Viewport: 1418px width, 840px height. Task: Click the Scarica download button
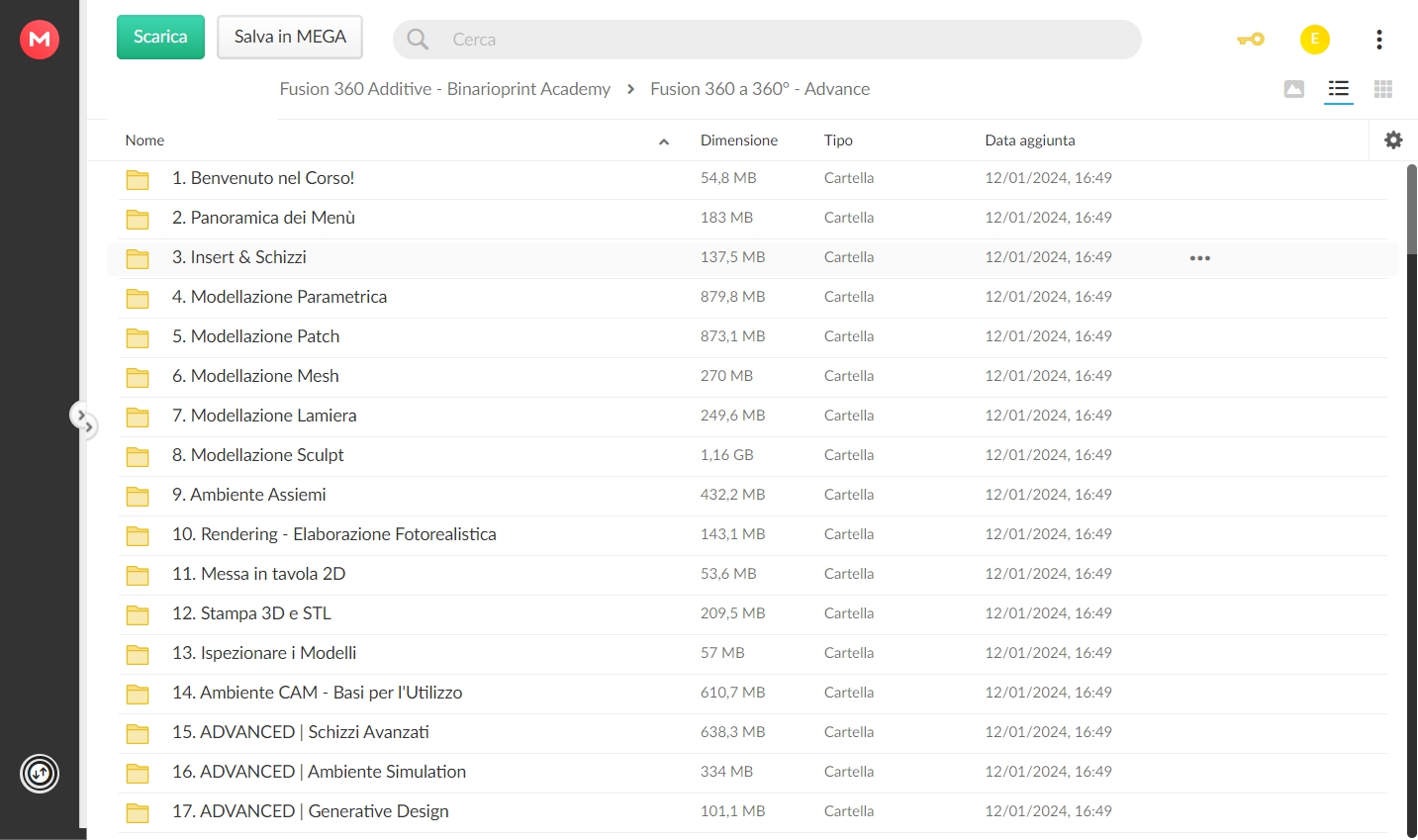point(160,37)
